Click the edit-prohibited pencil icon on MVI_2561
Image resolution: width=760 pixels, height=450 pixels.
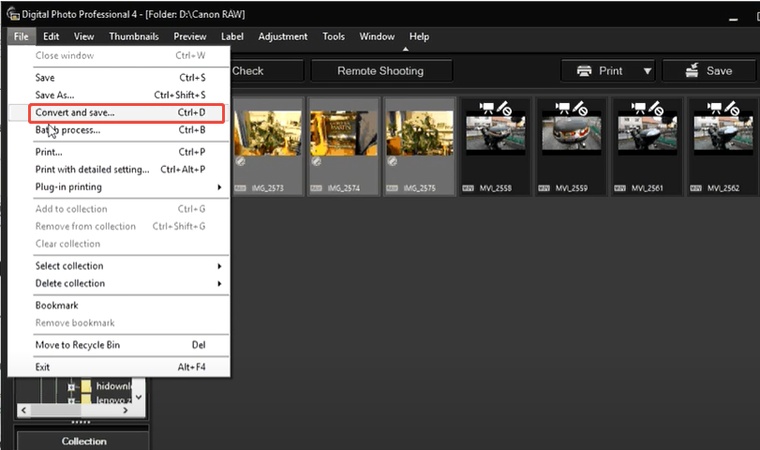coord(657,108)
